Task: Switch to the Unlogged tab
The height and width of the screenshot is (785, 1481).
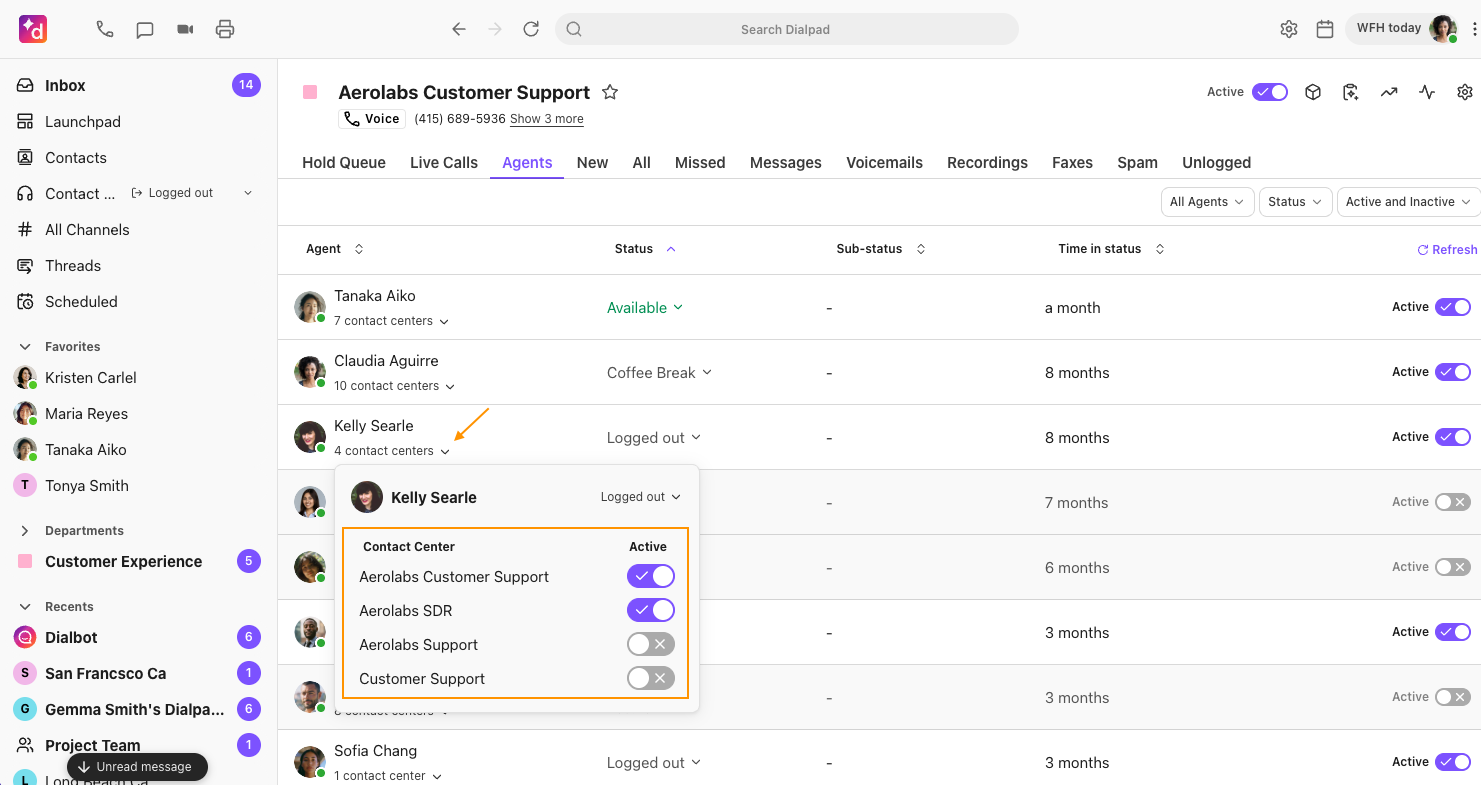Action: pos(1216,162)
